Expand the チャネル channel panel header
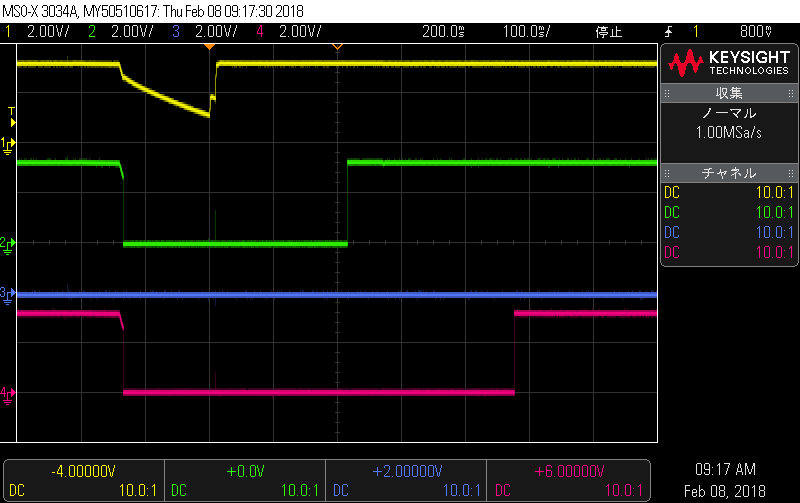The image size is (800, 503). (x=729, y=173)
